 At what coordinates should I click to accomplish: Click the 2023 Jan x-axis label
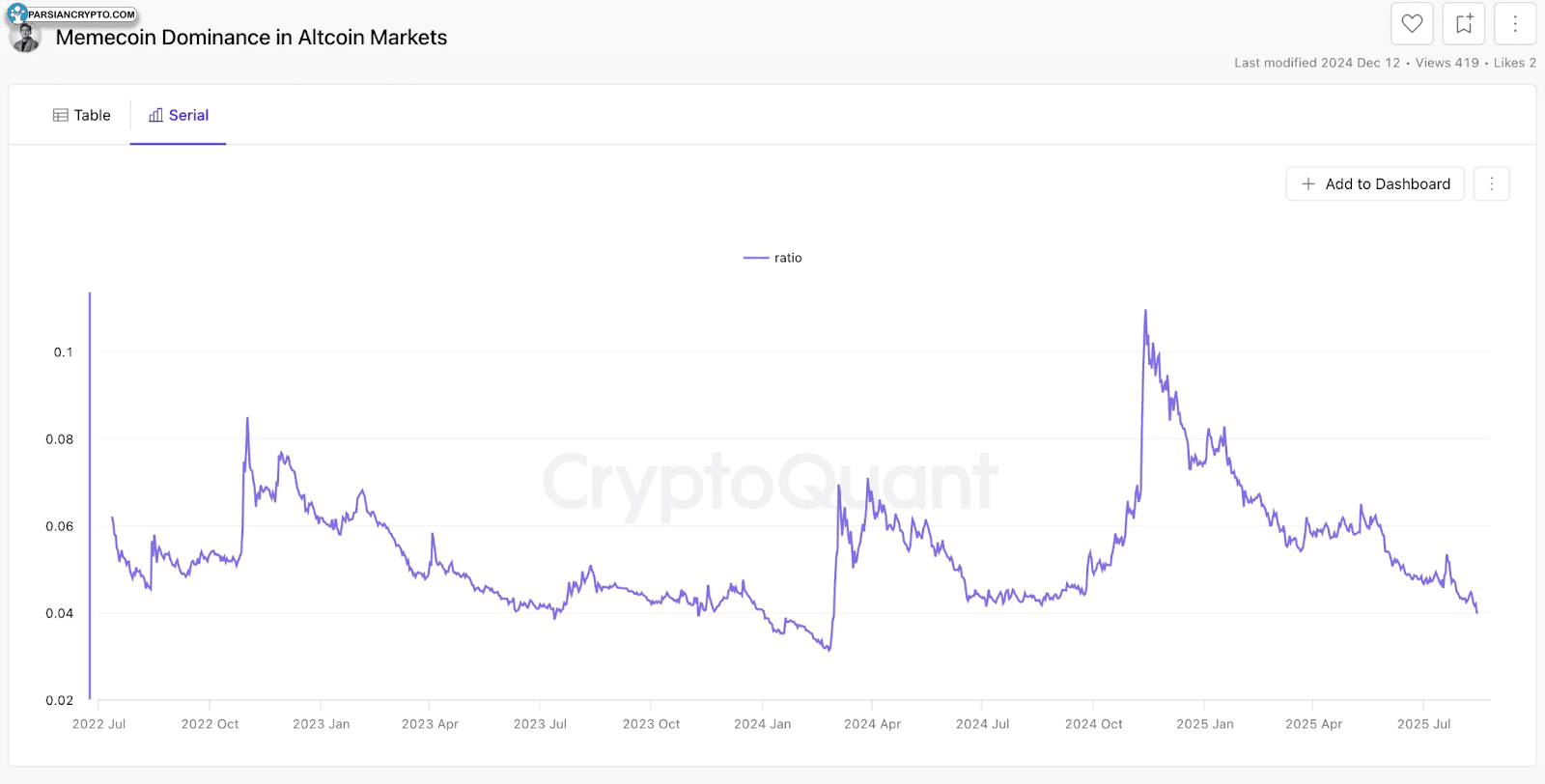321,724
